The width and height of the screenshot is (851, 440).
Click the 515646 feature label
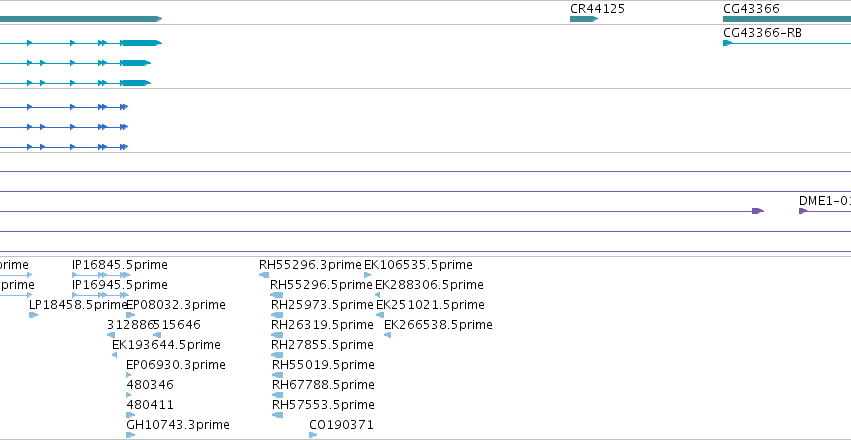pos(177,325)
